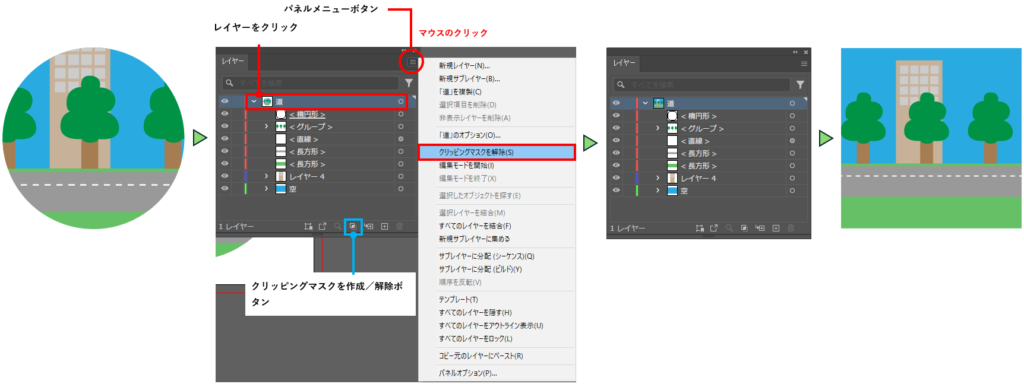Expand the <グループ> arrow beside the open menu
Image resolution: width=1024 pixels, height=384 pixels.
point(266,127)
